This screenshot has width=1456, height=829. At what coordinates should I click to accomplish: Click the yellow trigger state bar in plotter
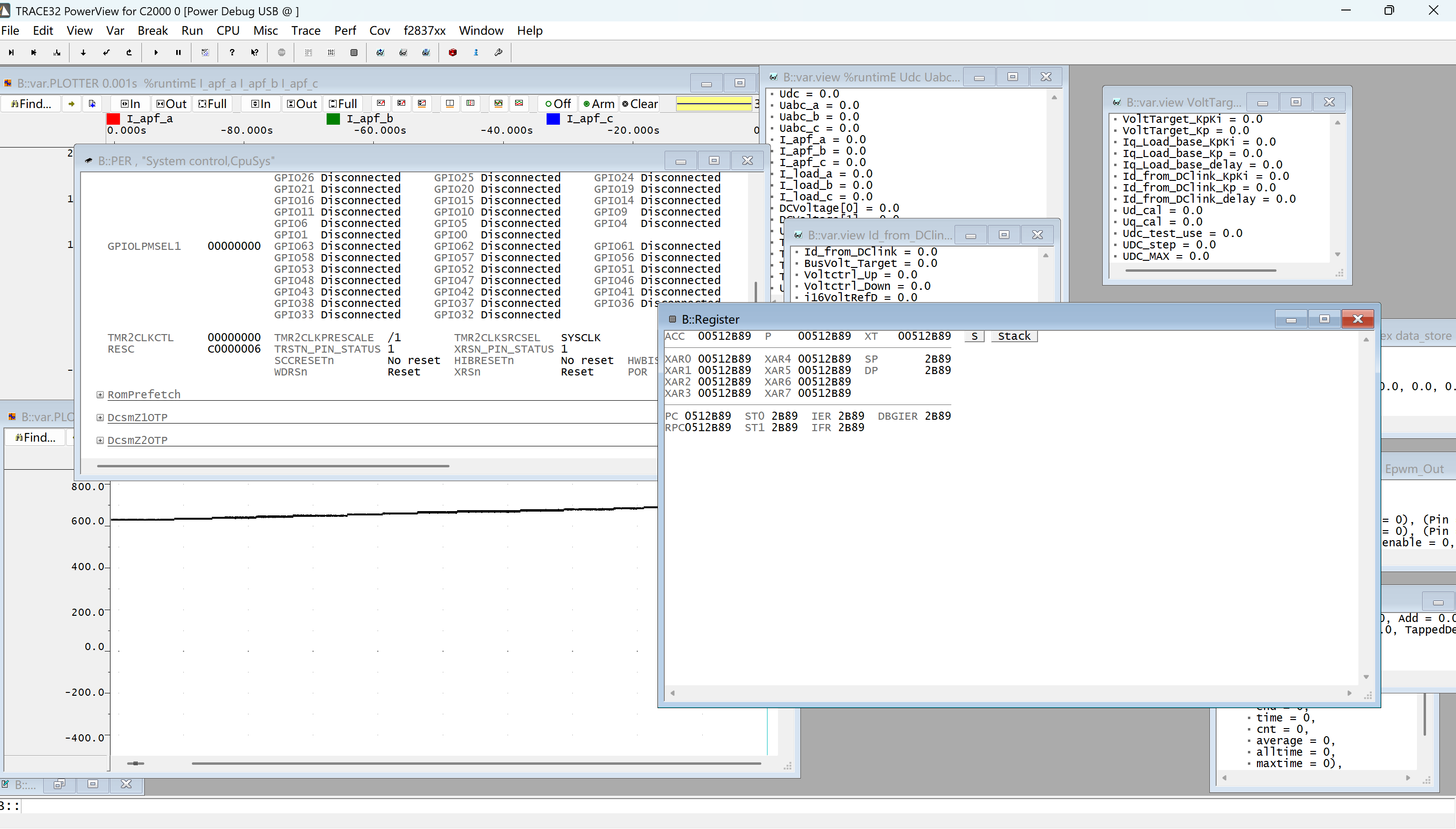[x=714, y=104]
